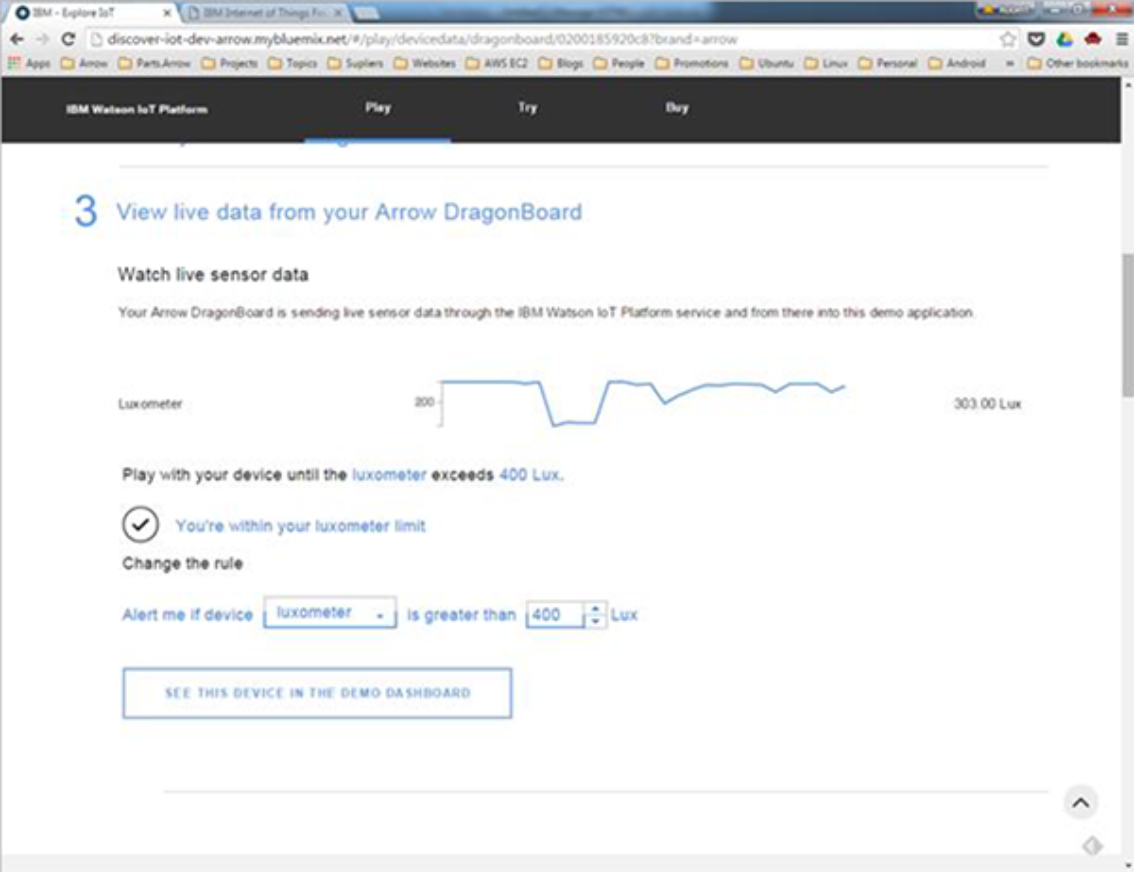Go to the Buy tab
Screen dimensions: 1134x872
[x=677, y=108]
